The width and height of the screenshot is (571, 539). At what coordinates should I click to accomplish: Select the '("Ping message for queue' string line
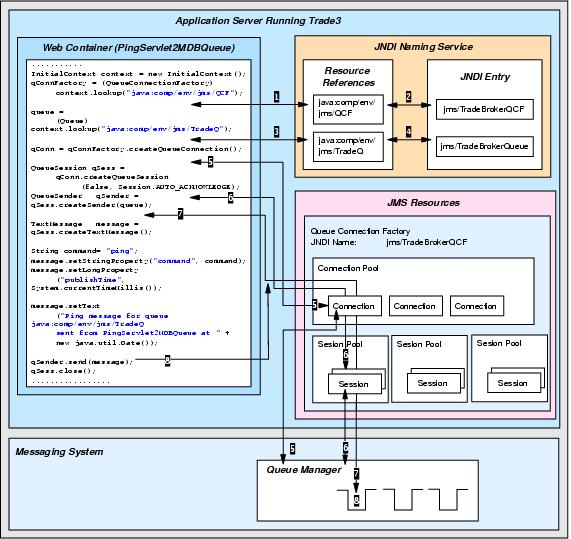(x=113, y=316)
